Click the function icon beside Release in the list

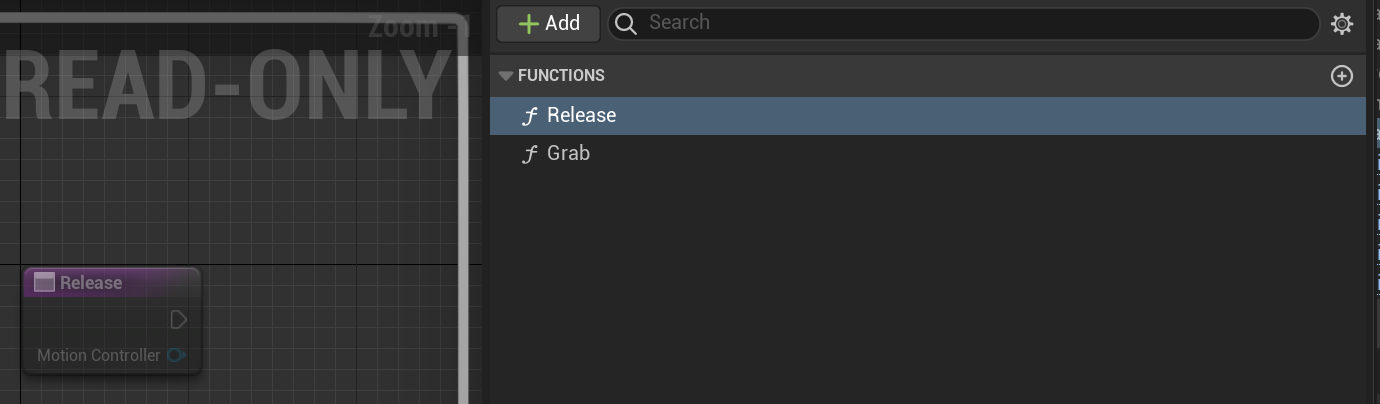[x=530, y=116]
